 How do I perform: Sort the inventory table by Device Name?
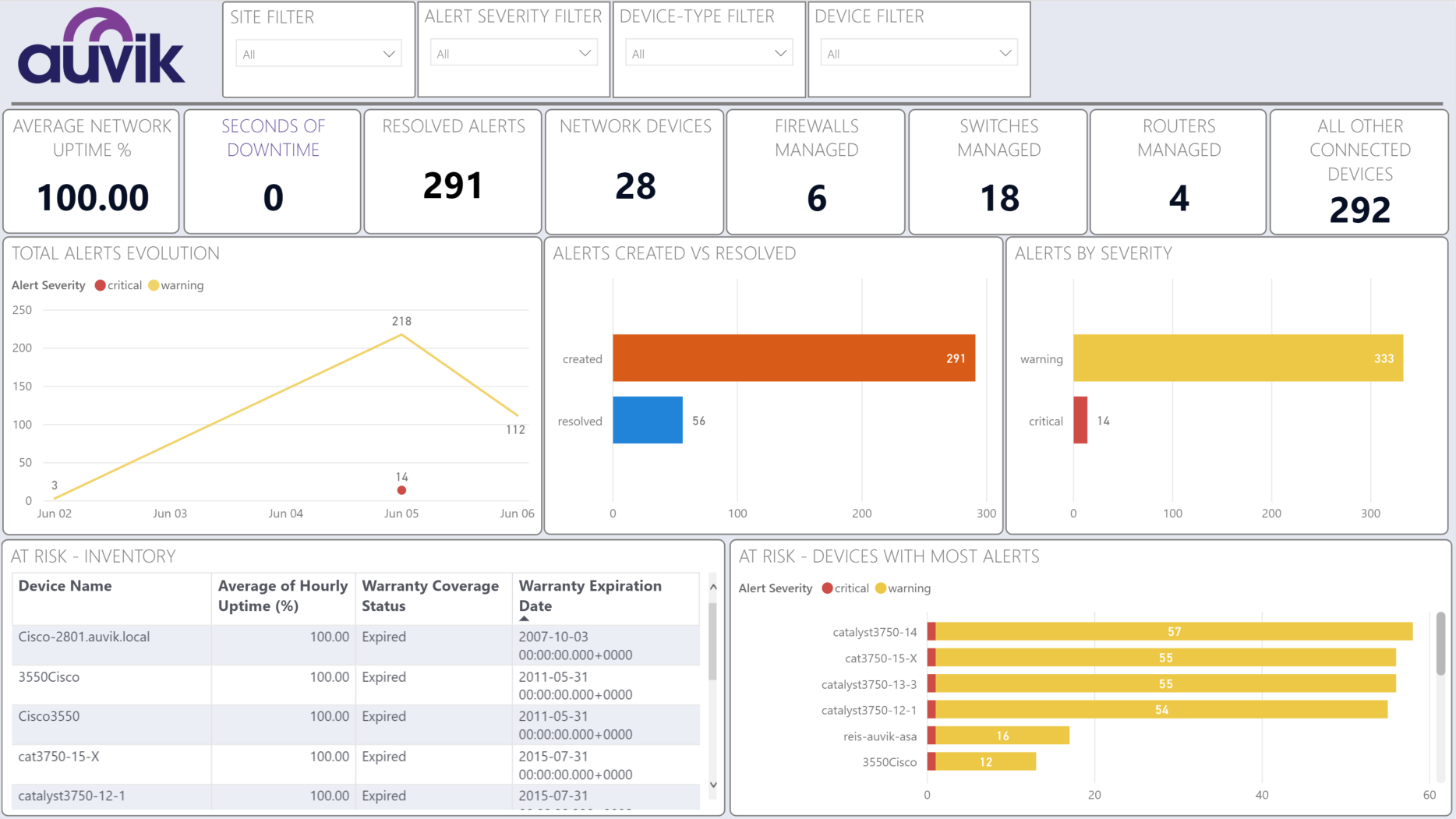(x=65, y=585)
